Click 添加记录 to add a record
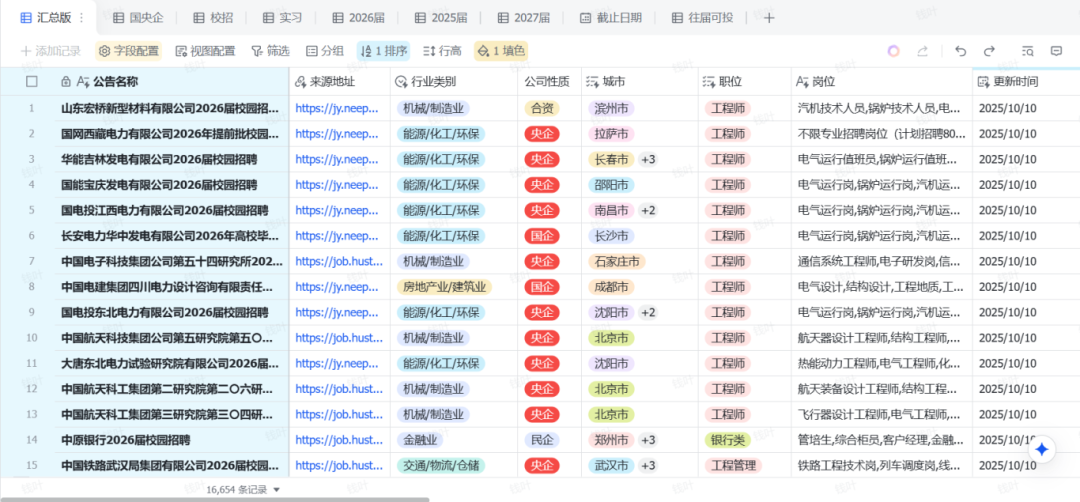Screen dimensions: 1080x502 pyautogui.click(x=51, y=51)
